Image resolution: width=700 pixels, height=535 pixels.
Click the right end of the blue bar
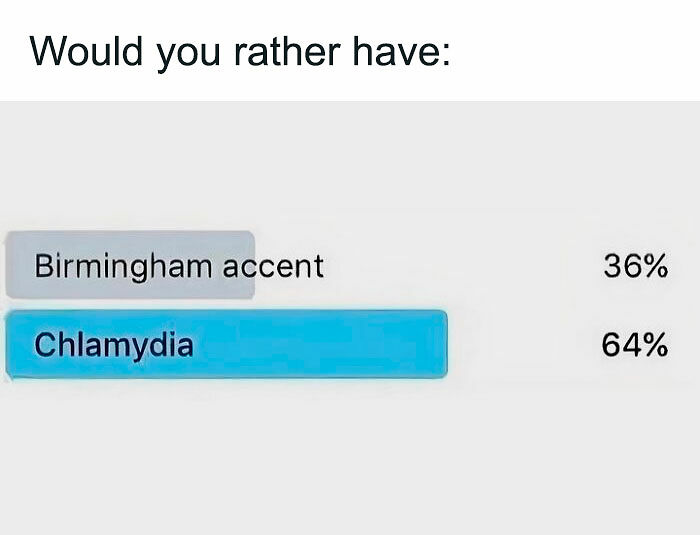point(438,345)
